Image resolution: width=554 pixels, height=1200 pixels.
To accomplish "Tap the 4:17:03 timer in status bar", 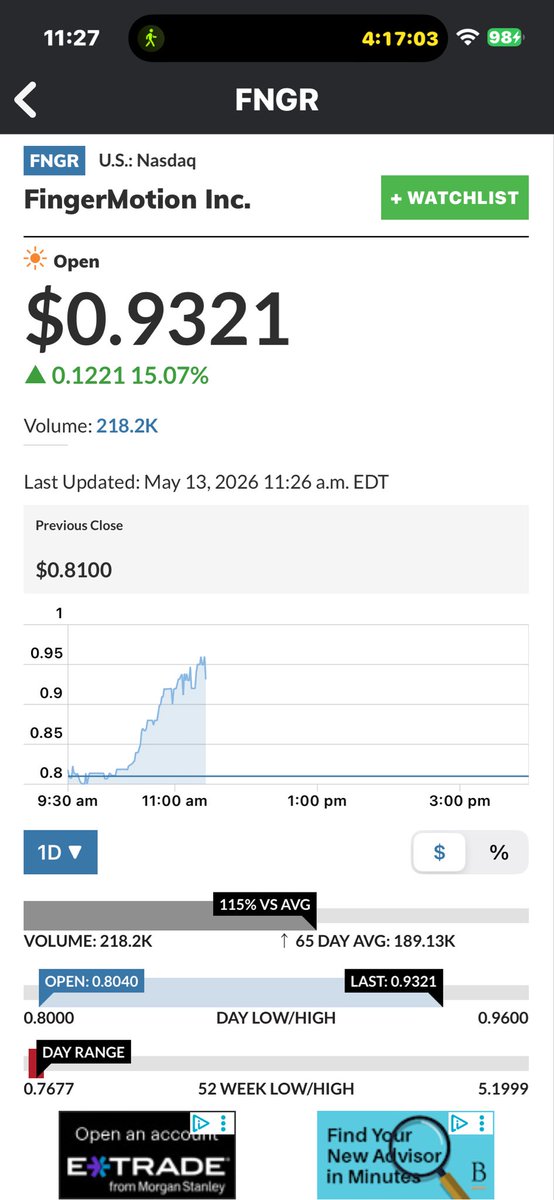I will (400, 38).
